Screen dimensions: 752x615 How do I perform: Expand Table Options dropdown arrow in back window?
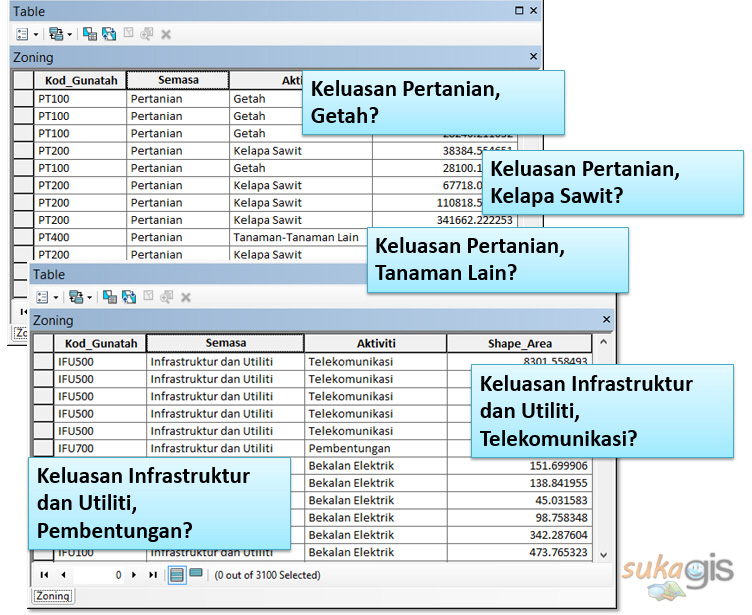point(35,35)
